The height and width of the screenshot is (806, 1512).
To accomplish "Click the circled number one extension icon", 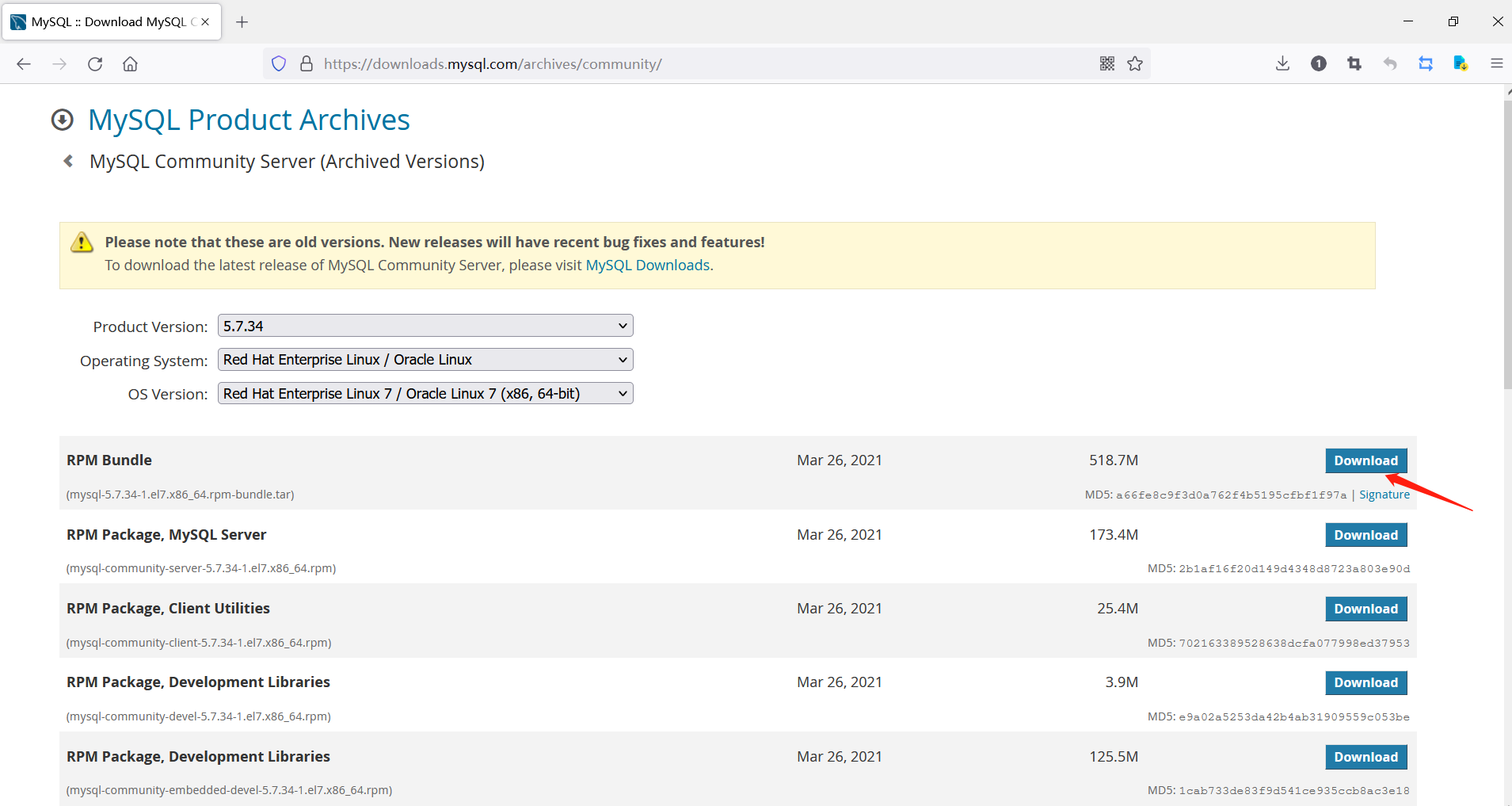I will coord(1319,63).
